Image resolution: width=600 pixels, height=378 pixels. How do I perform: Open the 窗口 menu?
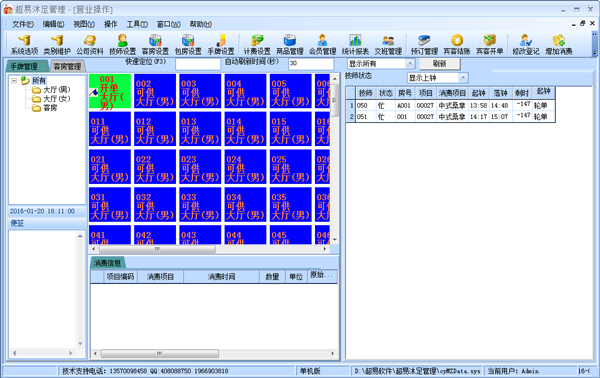pyautogui.click(x=168, y=24)
